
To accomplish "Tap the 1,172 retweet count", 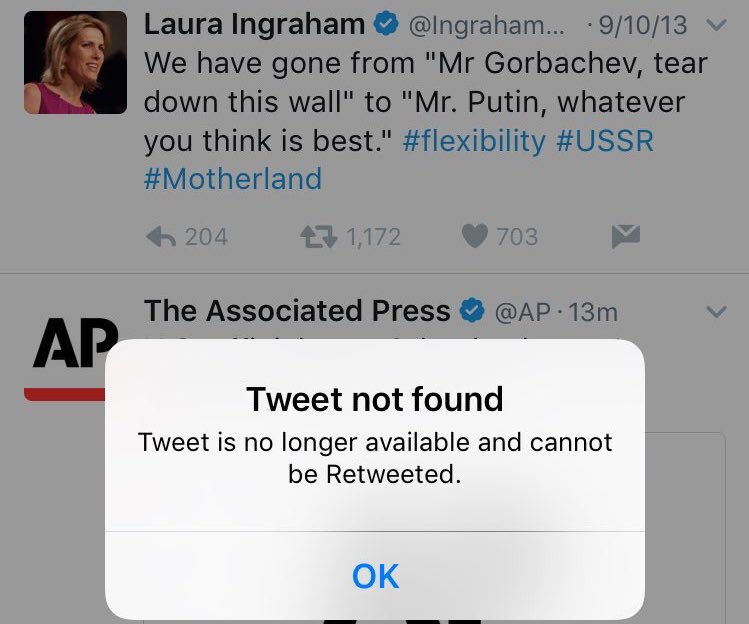I will [x=374, y=237].
